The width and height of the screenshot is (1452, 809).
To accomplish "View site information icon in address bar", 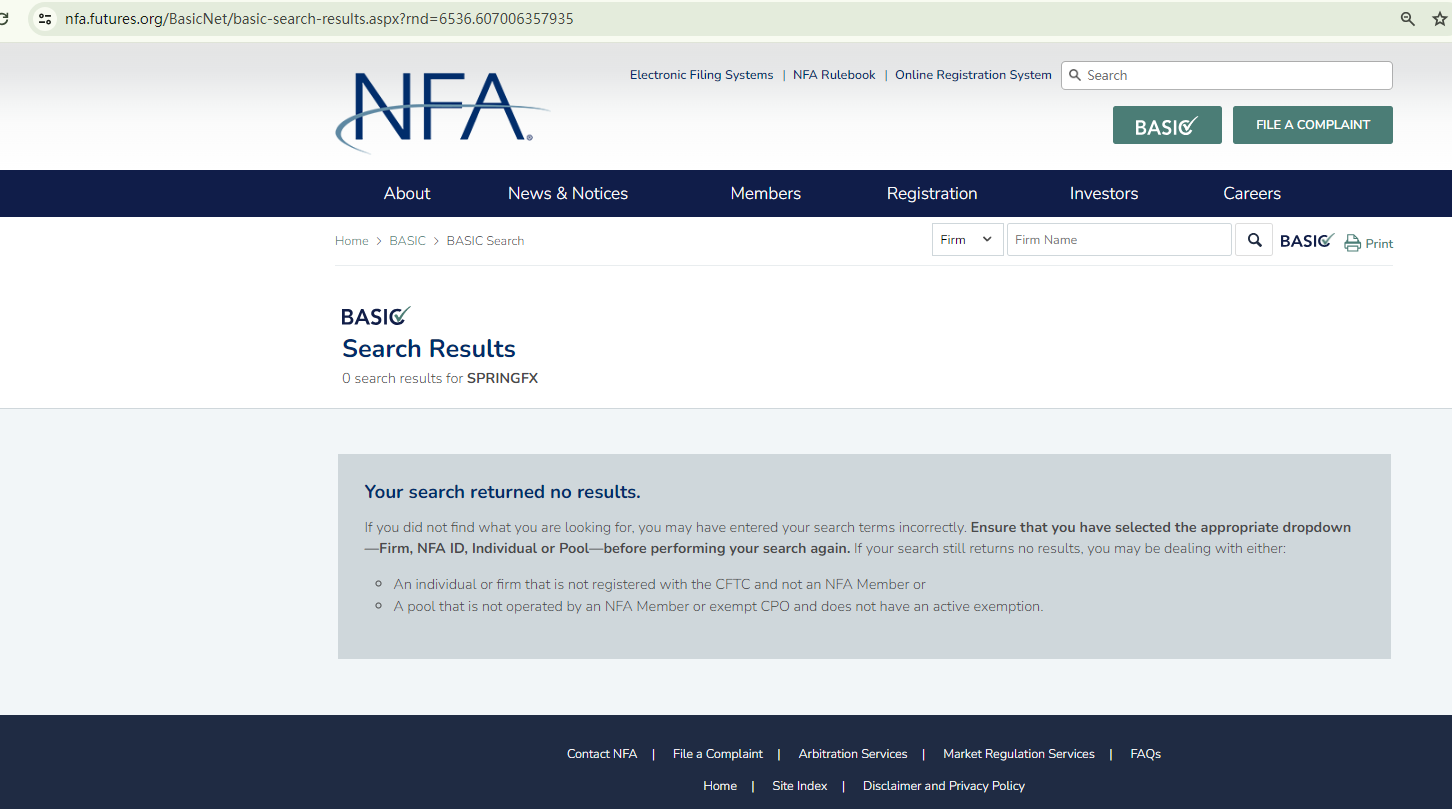I will click(45, 19).
